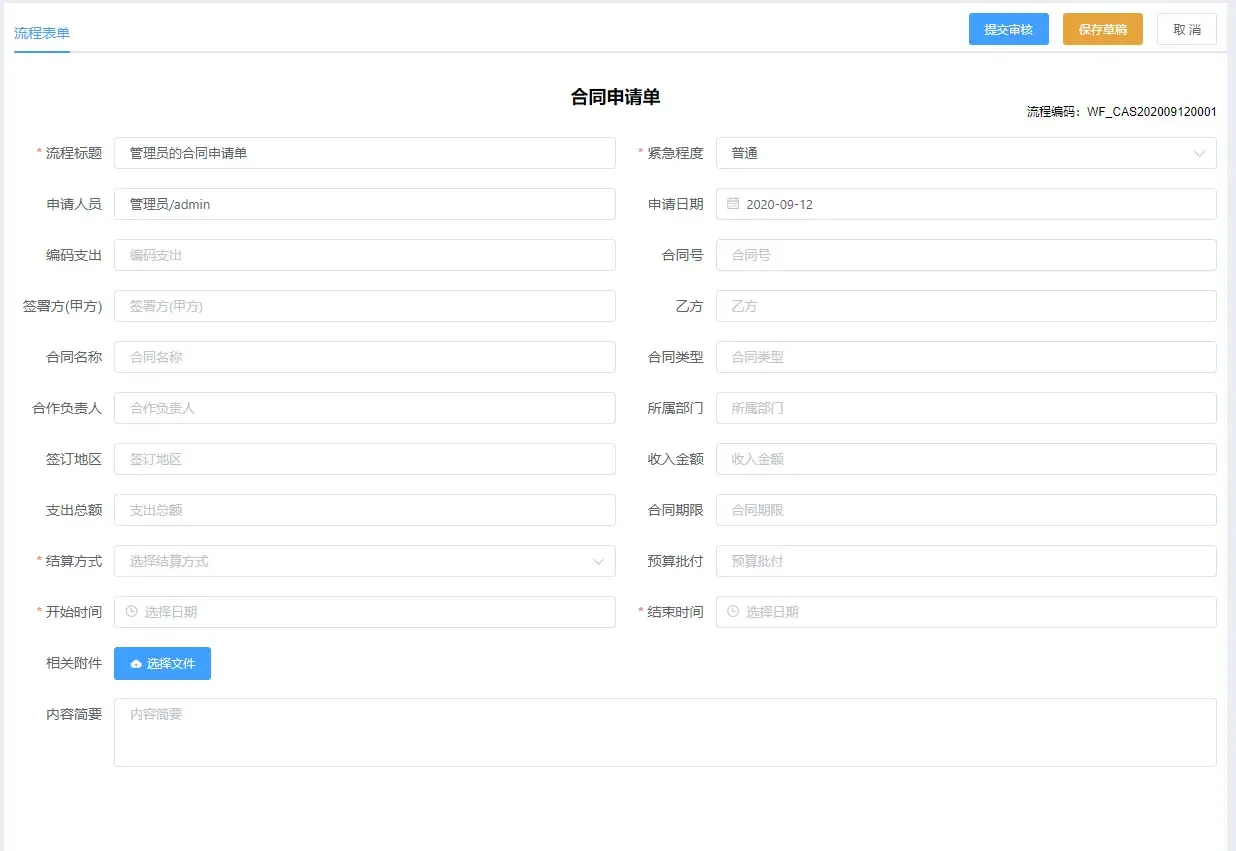Click the dropdown arrow on 紧急程度
The image size is (1236, 851).
pos(1201,153)
